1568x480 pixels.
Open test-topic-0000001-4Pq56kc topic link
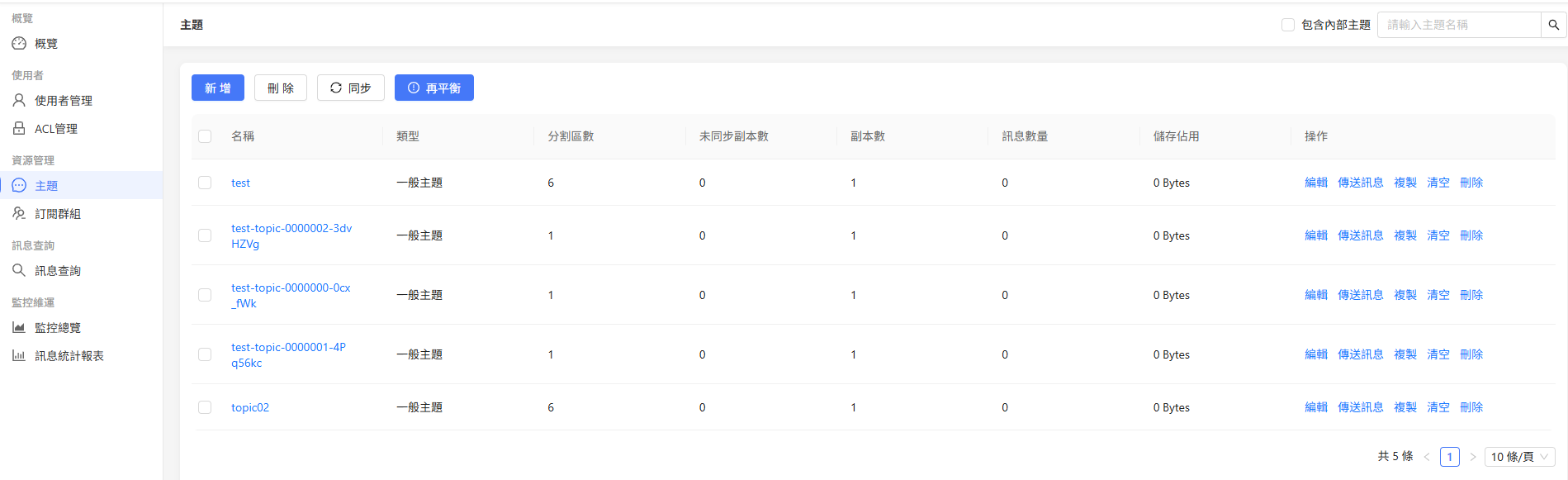[289, 354]
